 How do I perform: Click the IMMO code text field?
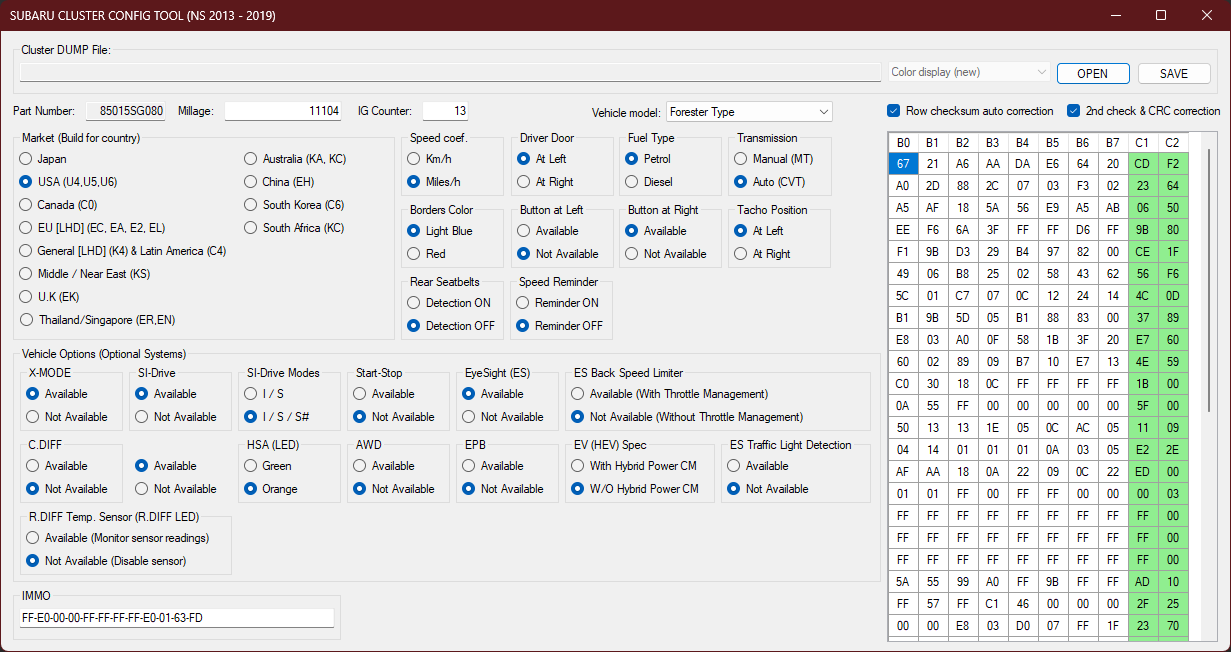click(x=177, y=618)
